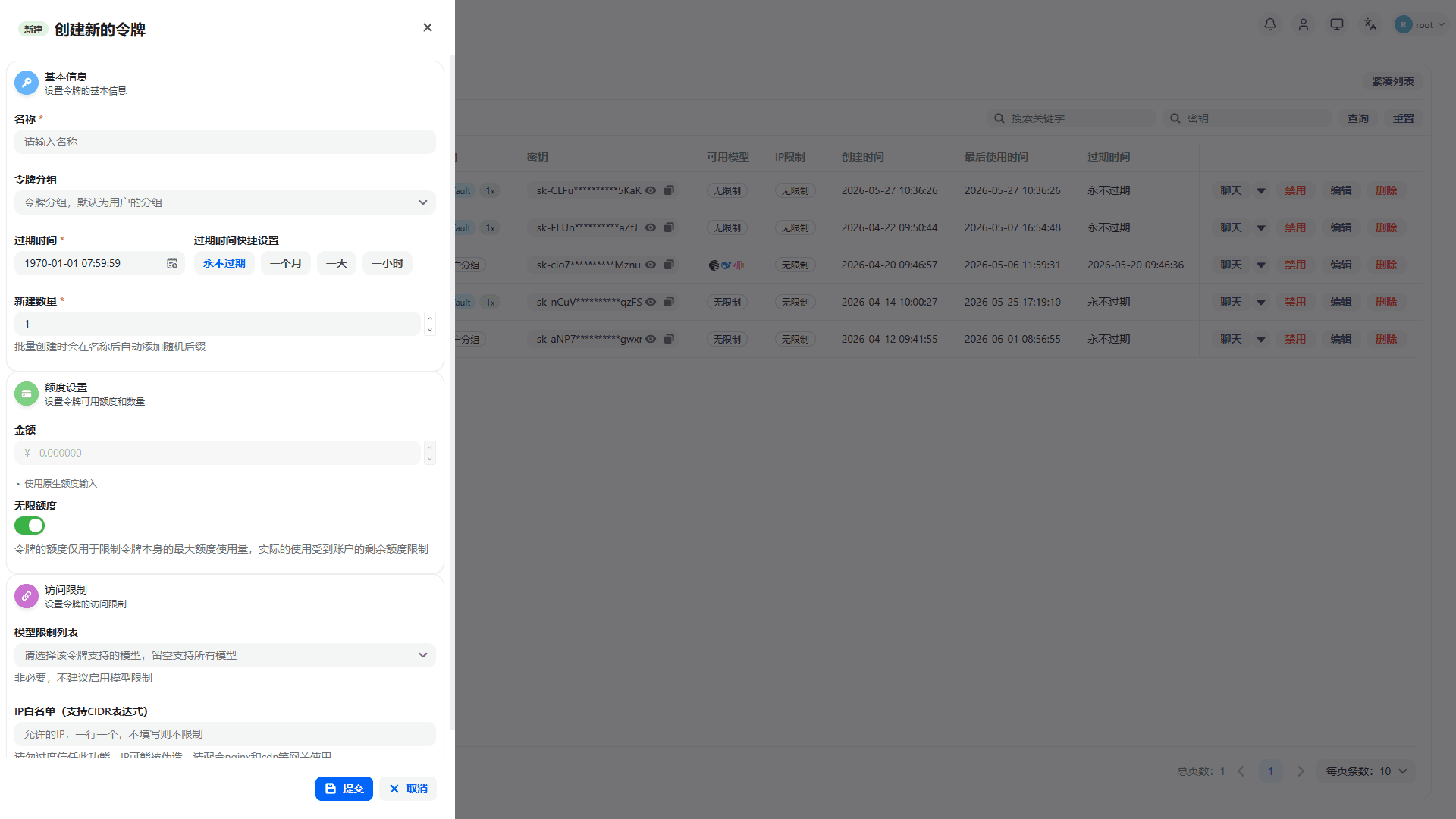1456x819 pixels.
Task: Reveal the sk-aNP7 key with eye icon
Action: 651,339
